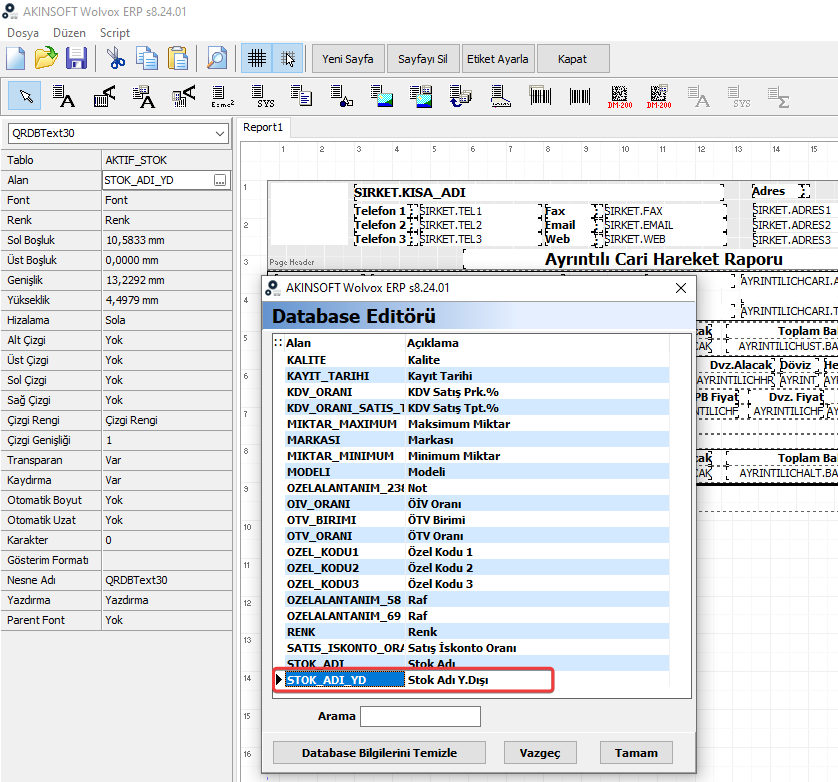
Task: Select the greyed-out label A tool
Action: point(699,97)
